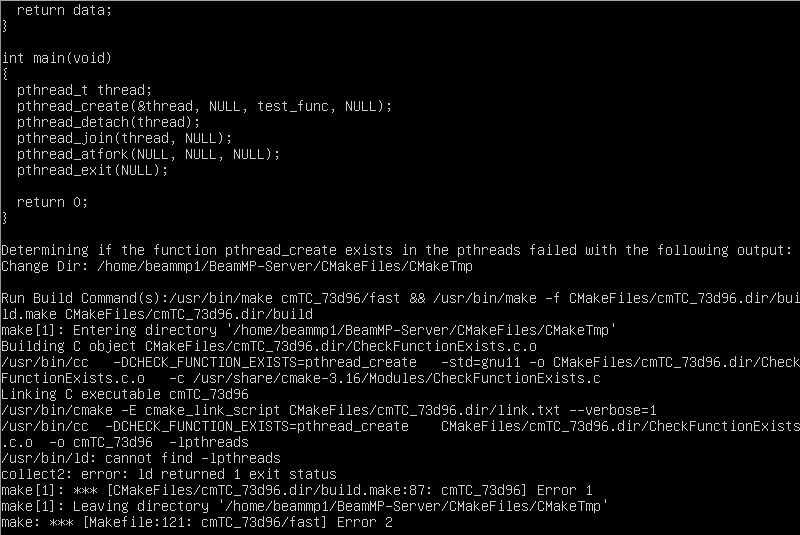Click the 'Determining if the function pthread_create' line

[x=396, y=250]
